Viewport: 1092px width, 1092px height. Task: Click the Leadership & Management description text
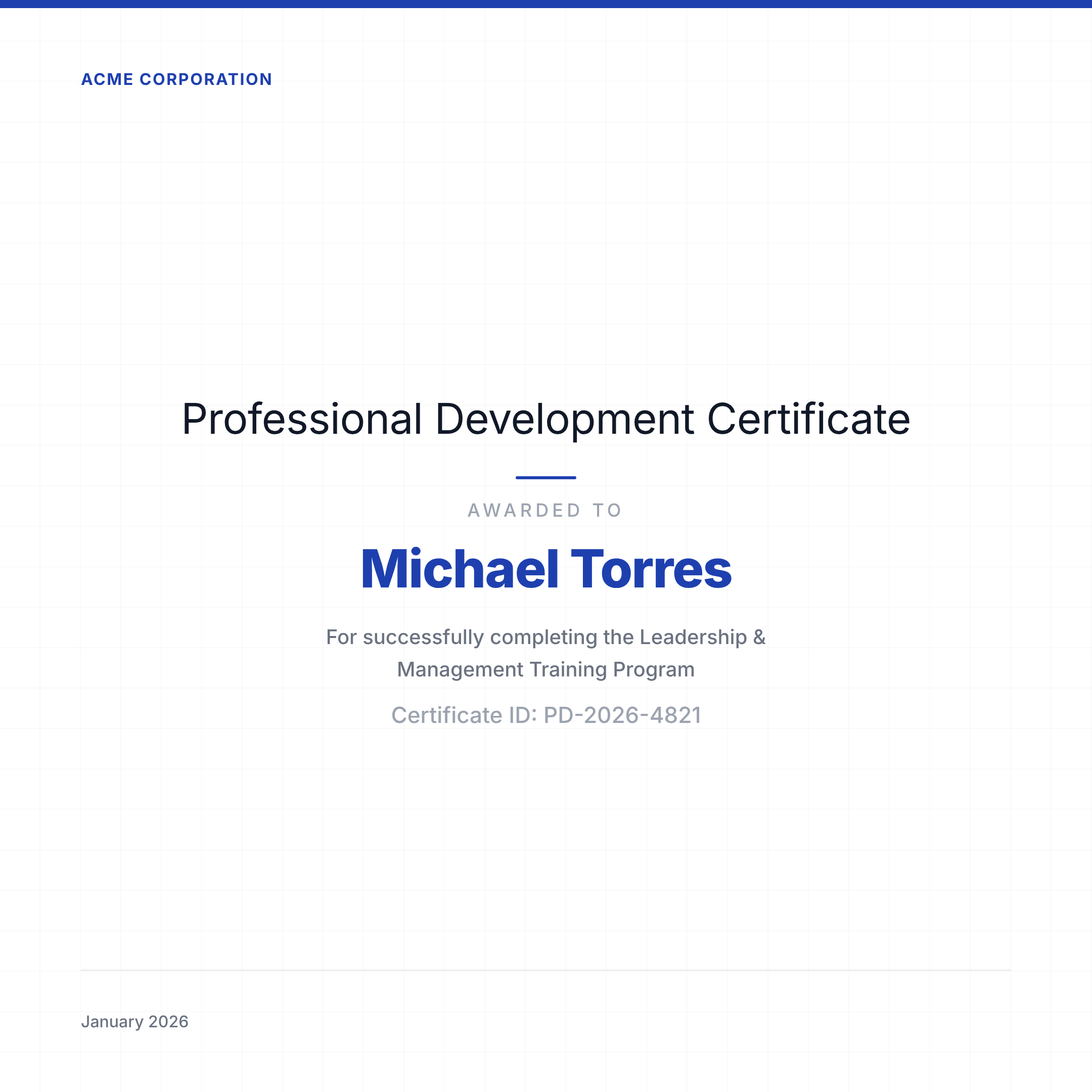click(x=546, y=653)
